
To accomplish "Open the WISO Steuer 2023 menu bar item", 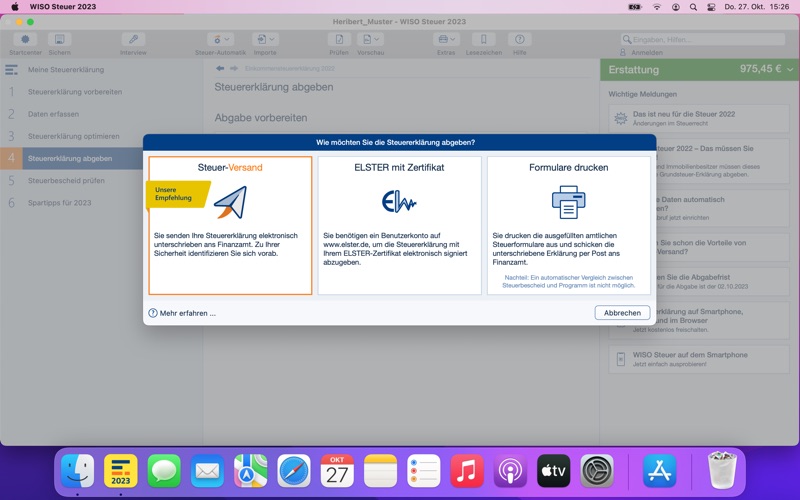I will [63, 7].
